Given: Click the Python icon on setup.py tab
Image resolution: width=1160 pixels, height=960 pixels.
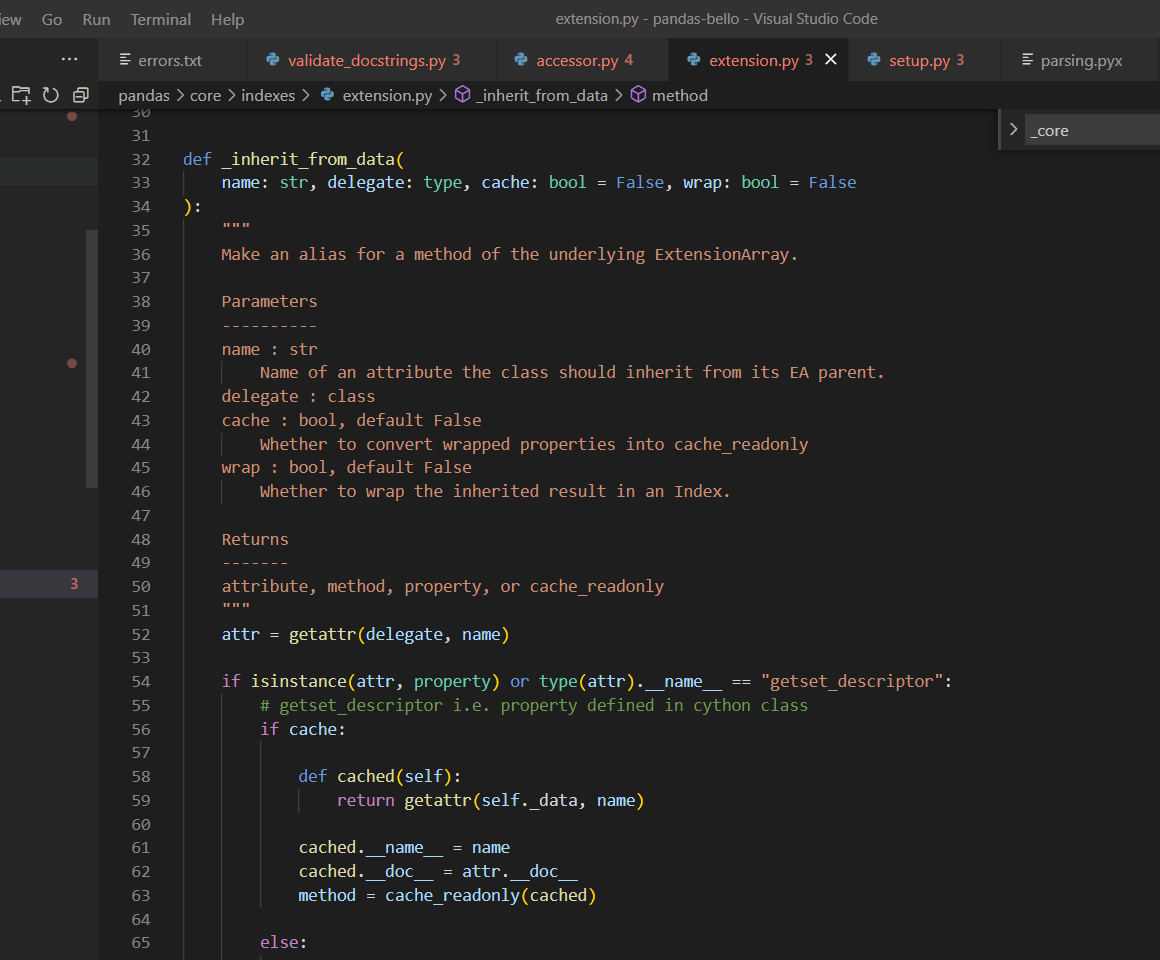Looking at the screenshot, I should point(874,59).
